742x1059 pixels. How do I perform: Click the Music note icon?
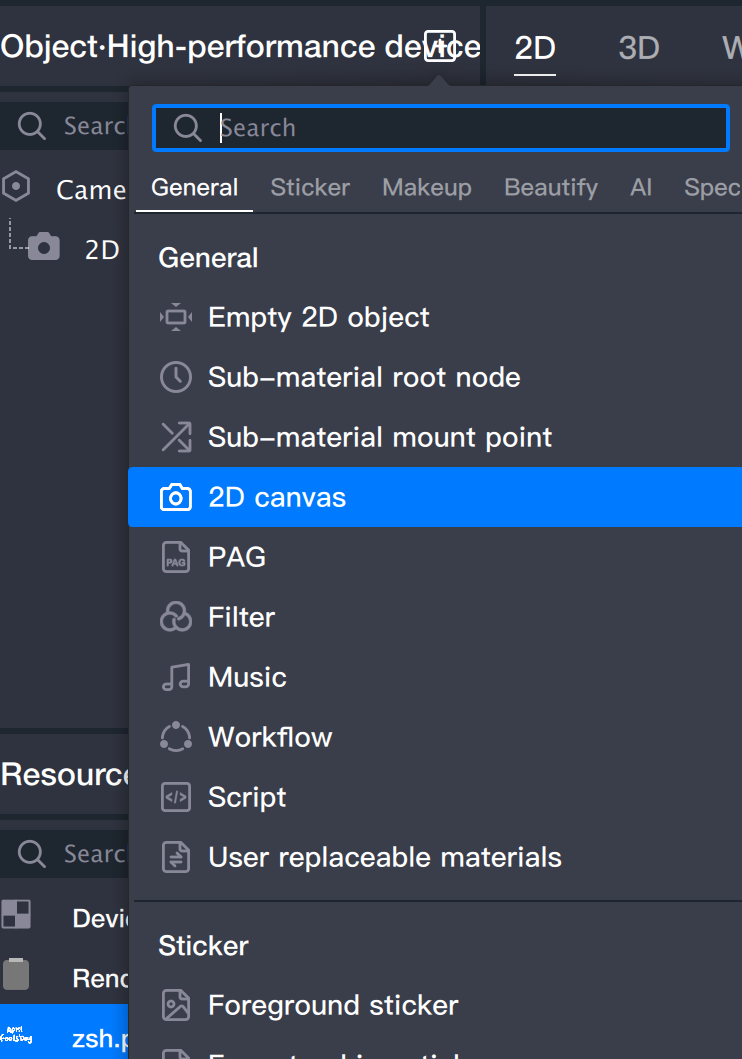[176, 678]
